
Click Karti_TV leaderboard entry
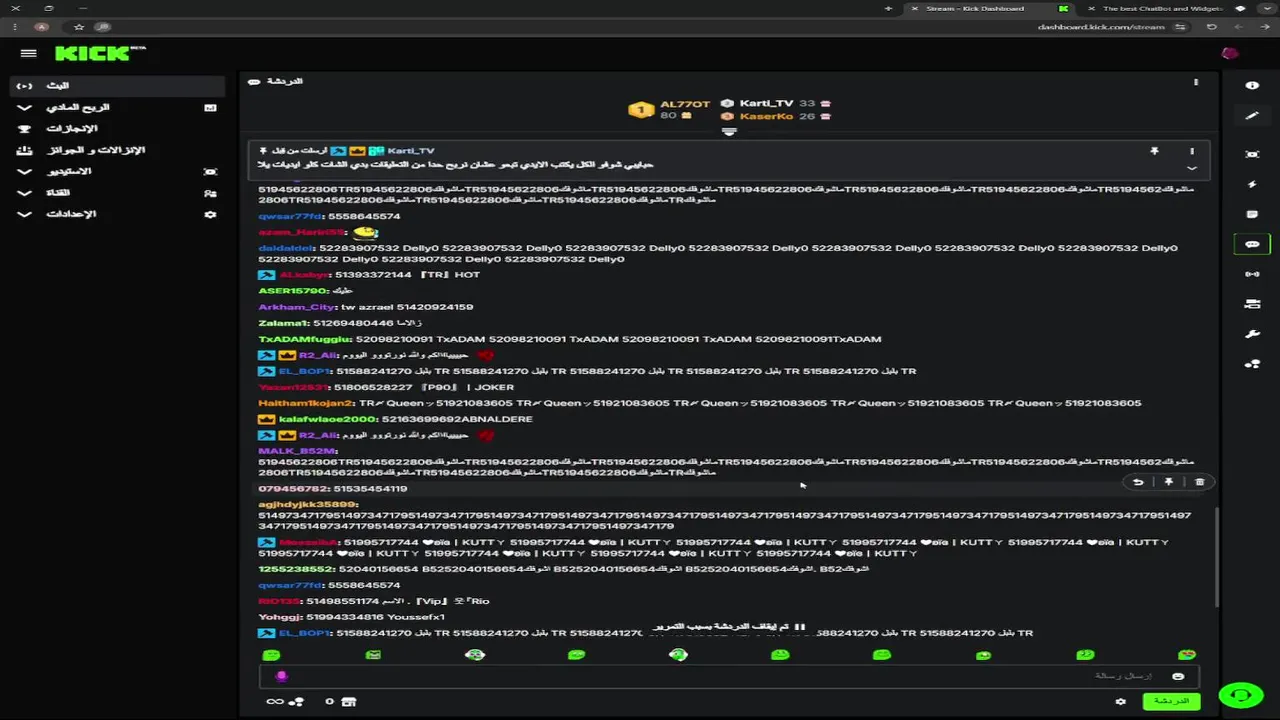click(x=776, y=103)
